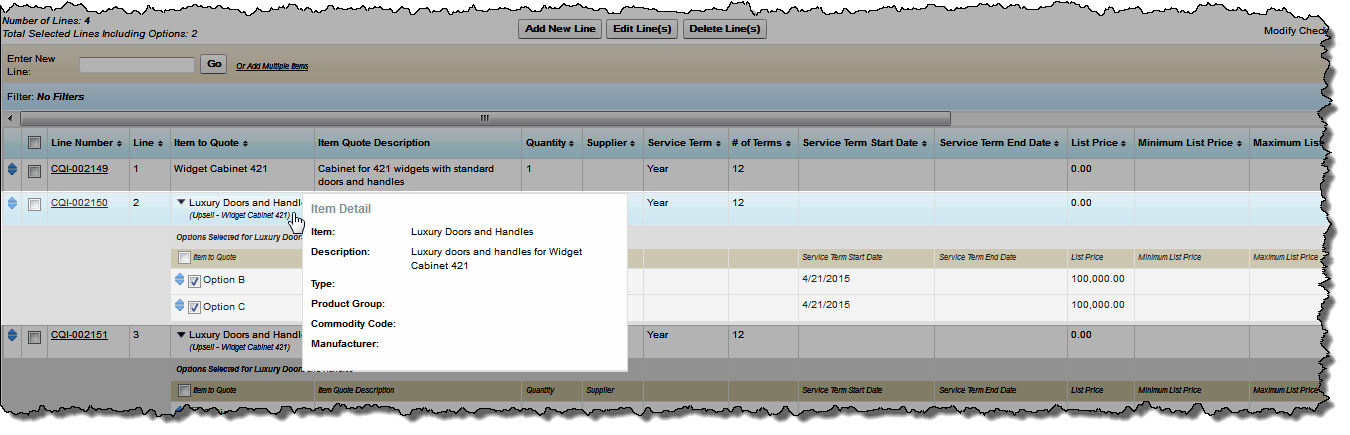
Task: Collapse Luxury Doors and Handles on line 2
Action: tap(180, 203)
